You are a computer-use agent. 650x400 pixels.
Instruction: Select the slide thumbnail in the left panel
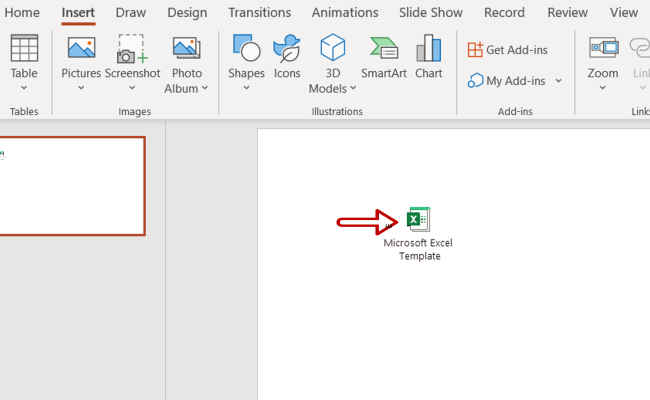tap(72, 186)
